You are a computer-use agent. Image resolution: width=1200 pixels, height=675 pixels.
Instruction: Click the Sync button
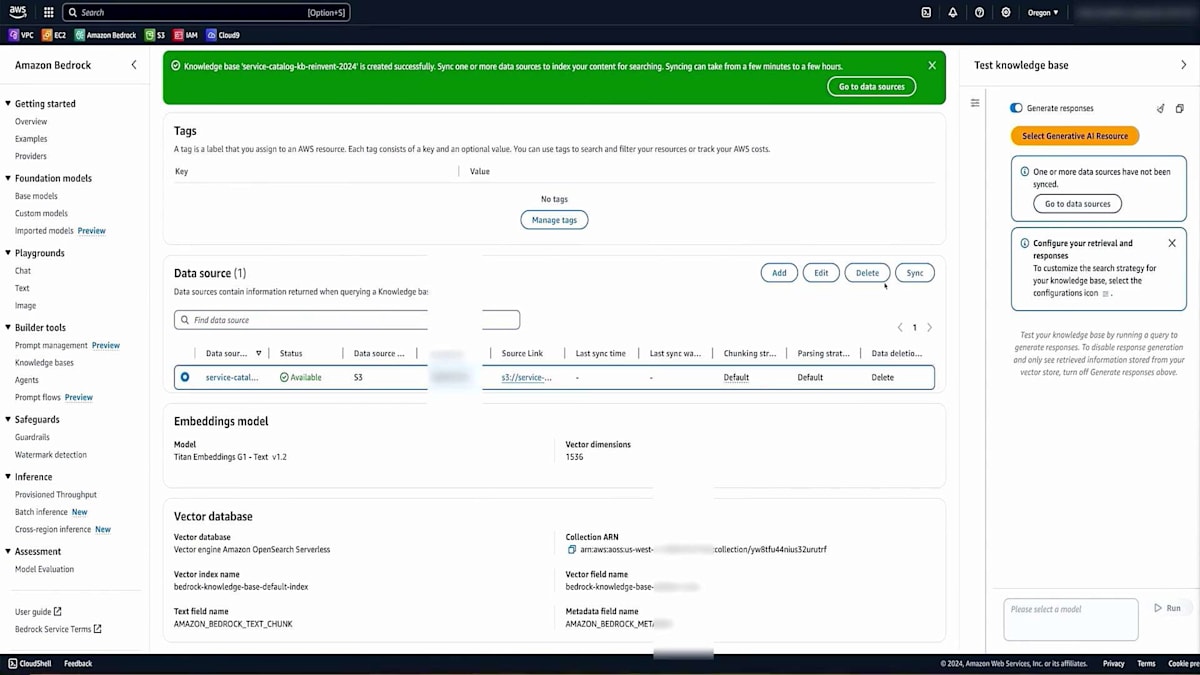[x=915, y=273]
